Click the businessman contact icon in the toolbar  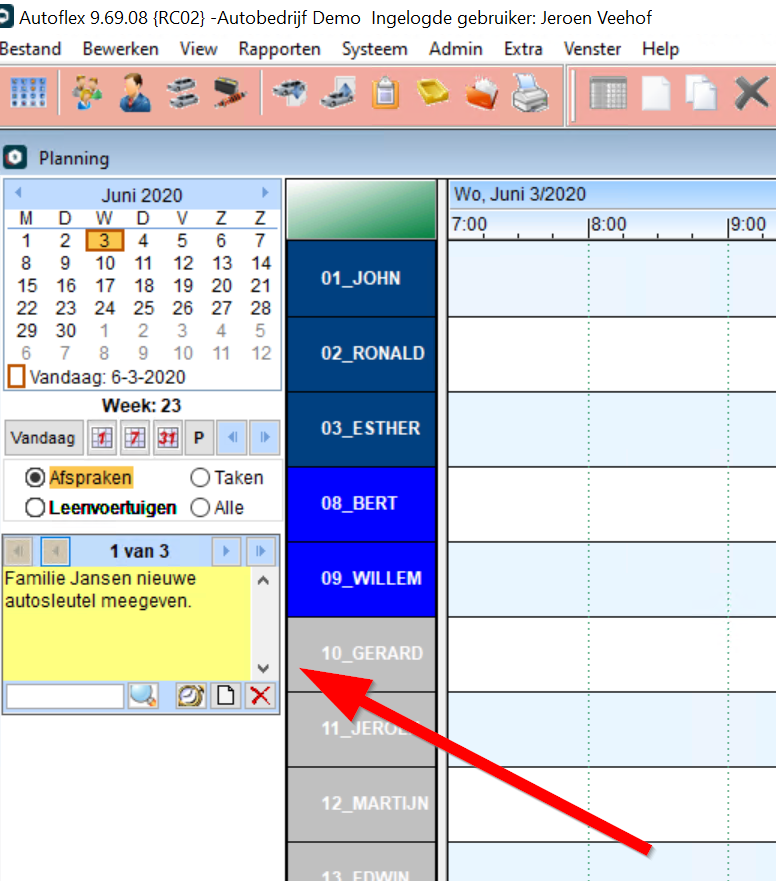click(135, 93)
